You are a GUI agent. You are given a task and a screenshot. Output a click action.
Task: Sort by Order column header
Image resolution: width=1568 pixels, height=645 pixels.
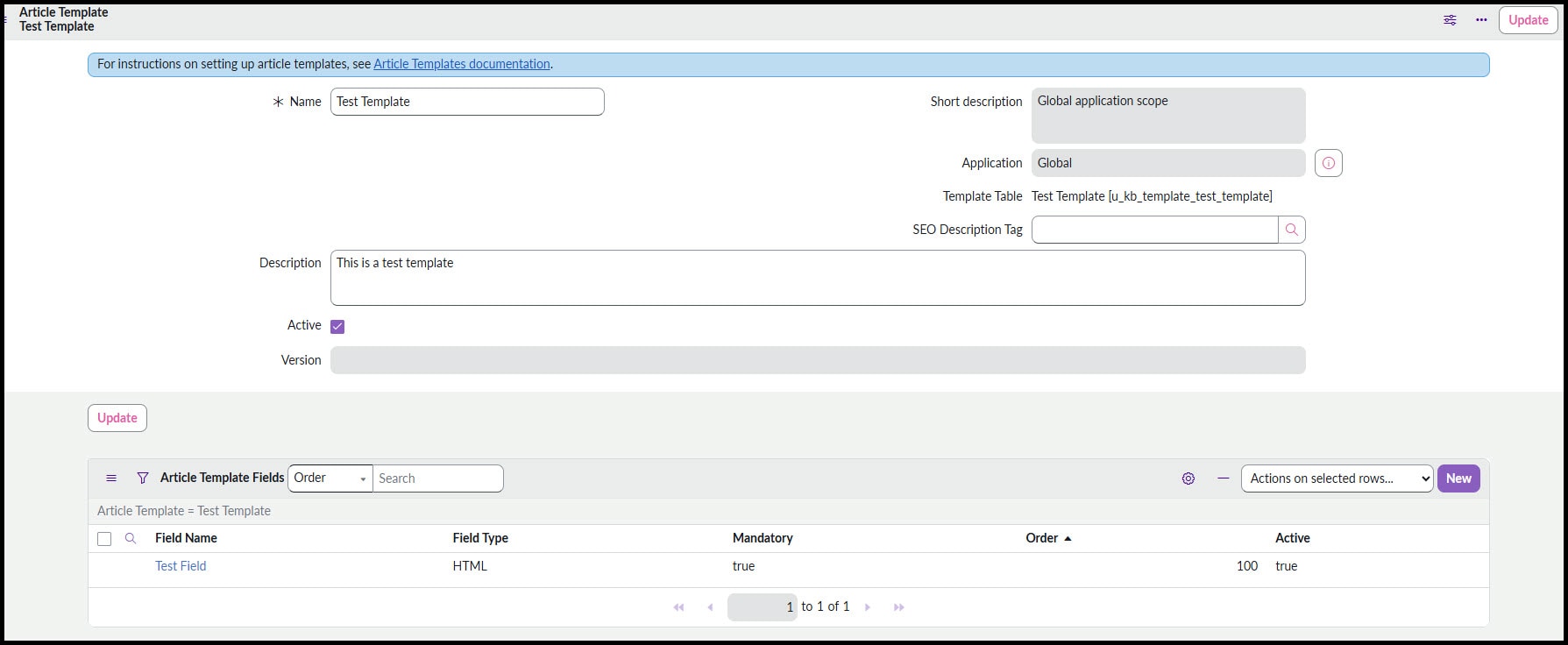[x=1042, y=538]
